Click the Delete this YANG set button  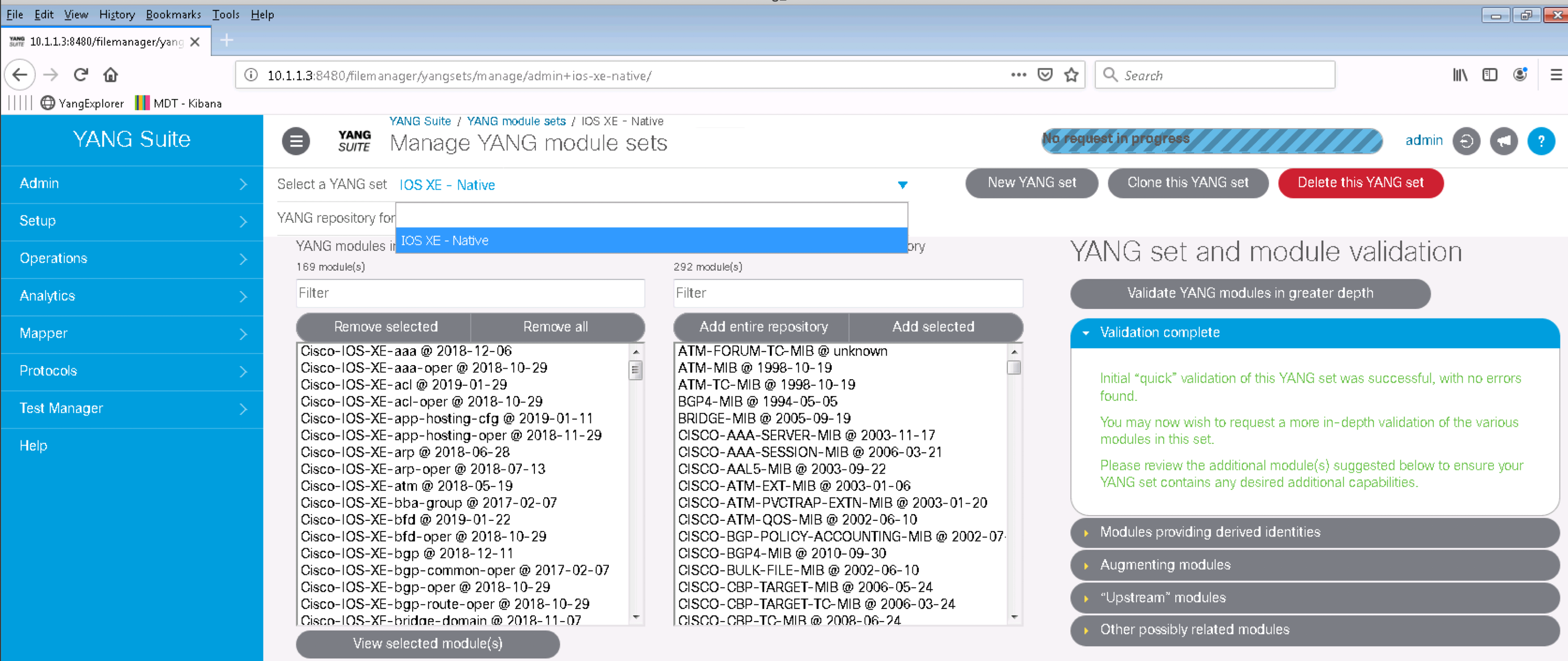point(1360,183)
